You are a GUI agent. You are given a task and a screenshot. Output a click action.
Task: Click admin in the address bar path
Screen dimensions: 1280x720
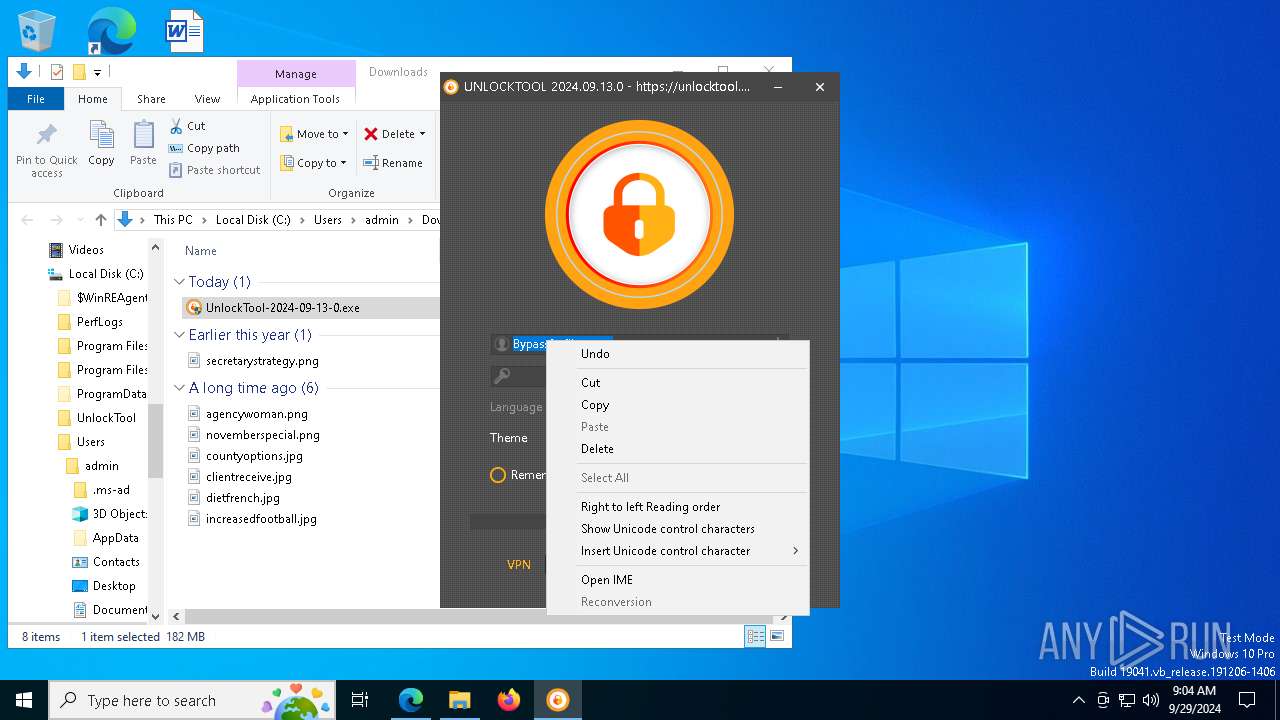(382, 220)
